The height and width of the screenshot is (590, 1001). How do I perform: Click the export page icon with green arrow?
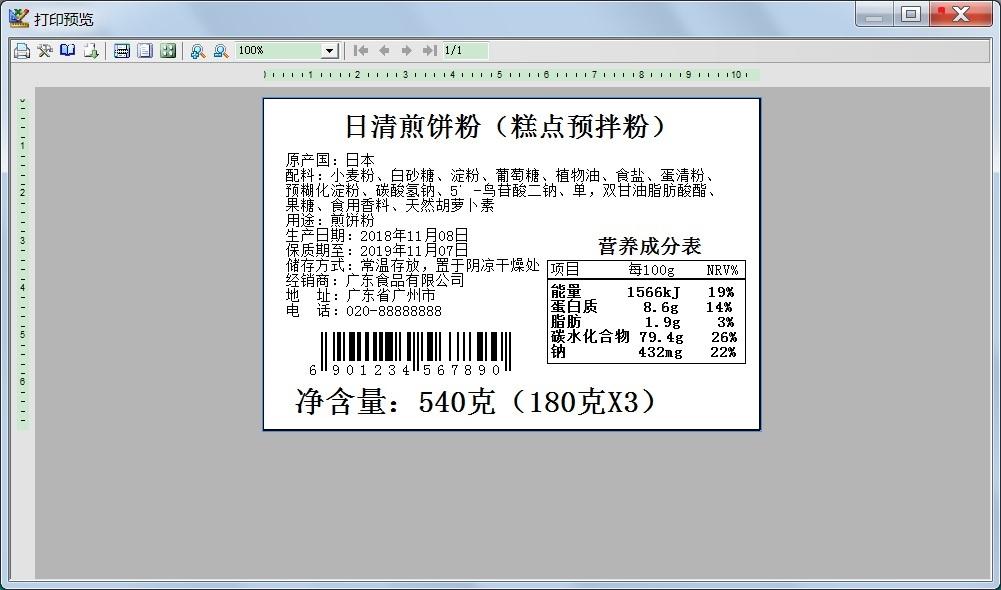(x=91, y=51)
